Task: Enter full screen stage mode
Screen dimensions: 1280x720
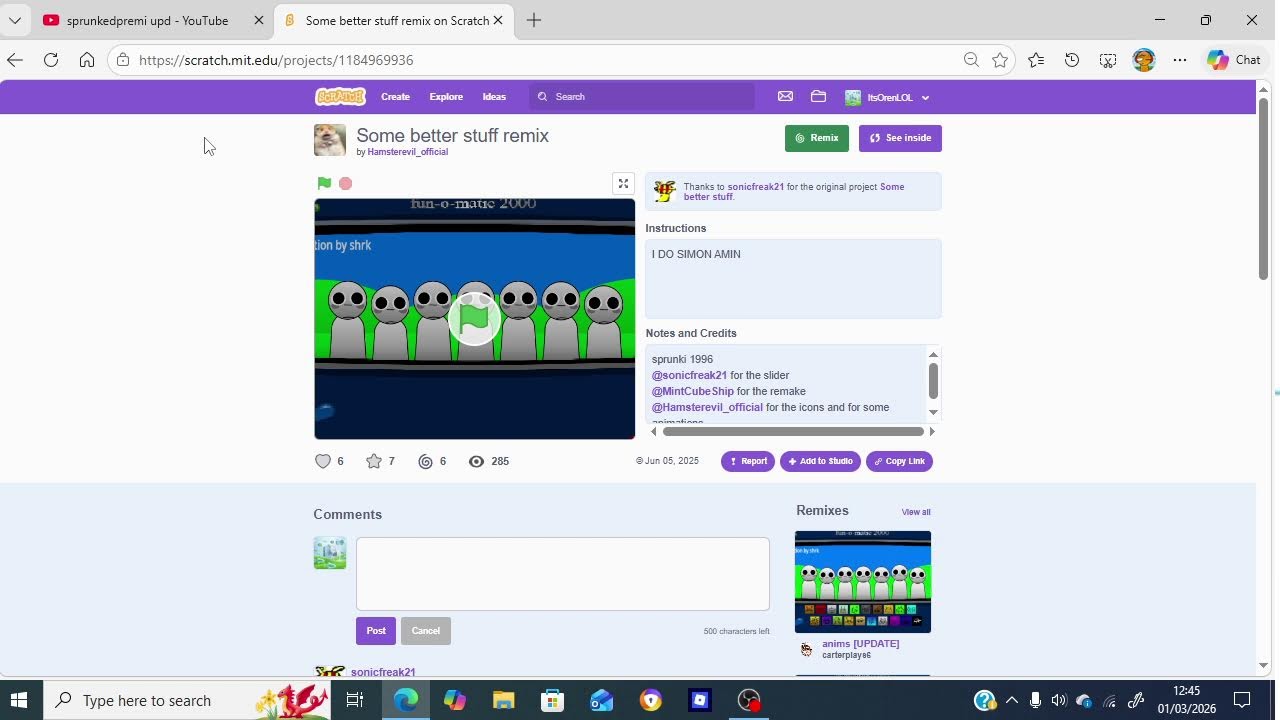Action: 623,183
